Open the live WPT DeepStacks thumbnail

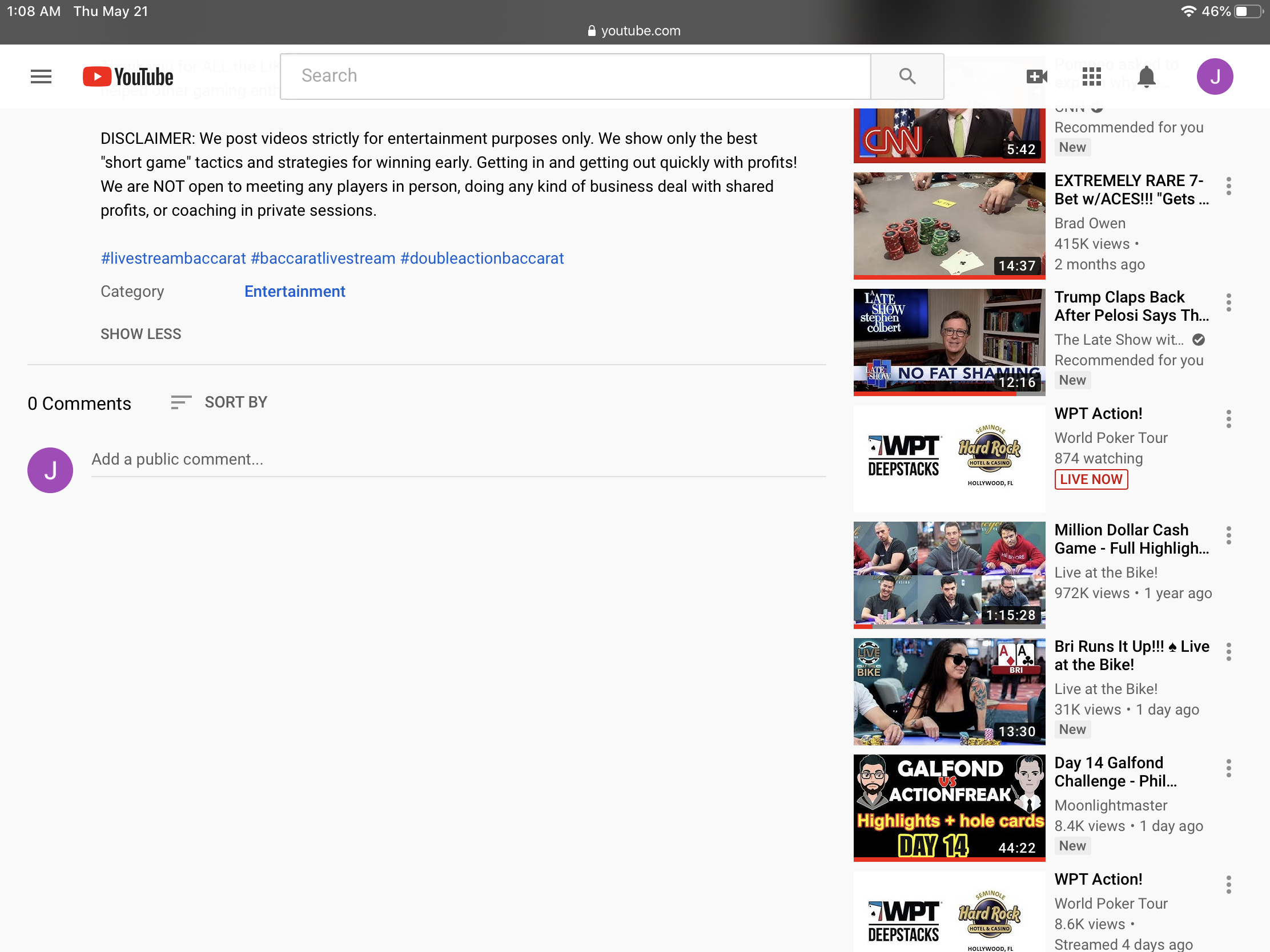(x=949, y=458)
